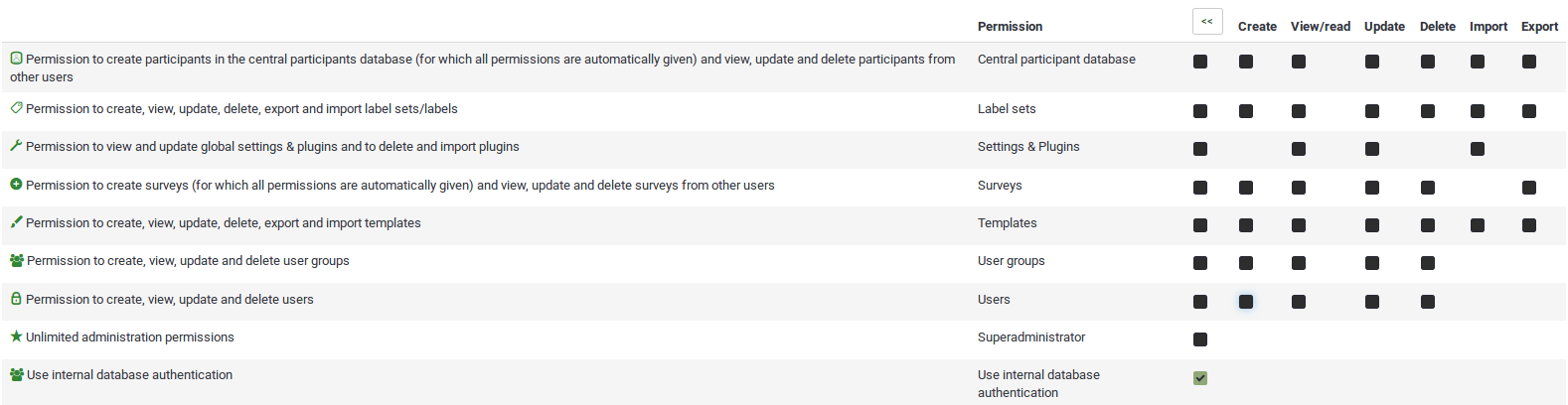Click the Surveys plus circle icon

[x=16, y=185]
